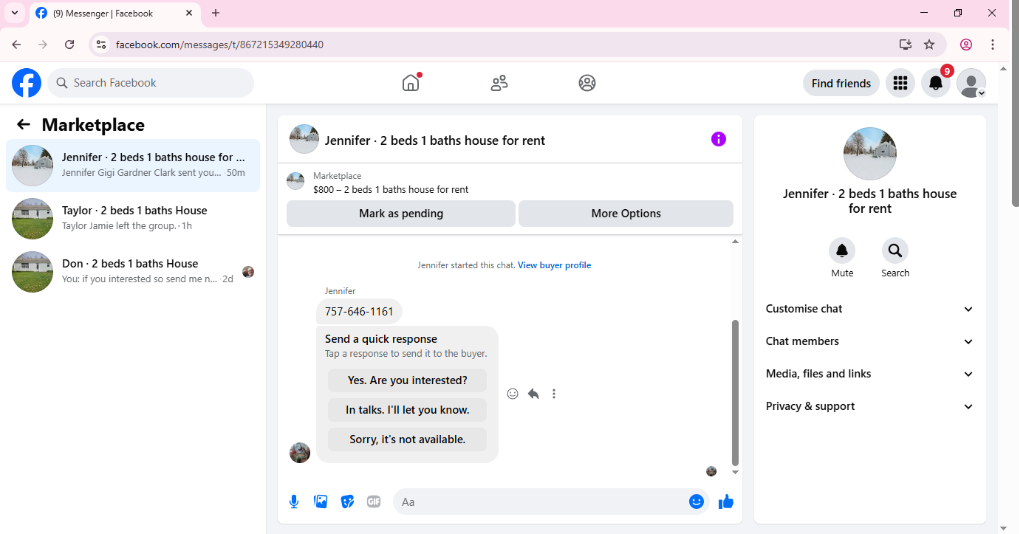
Task: Open the Groups icon in top navigation
Action: [587, 83]
